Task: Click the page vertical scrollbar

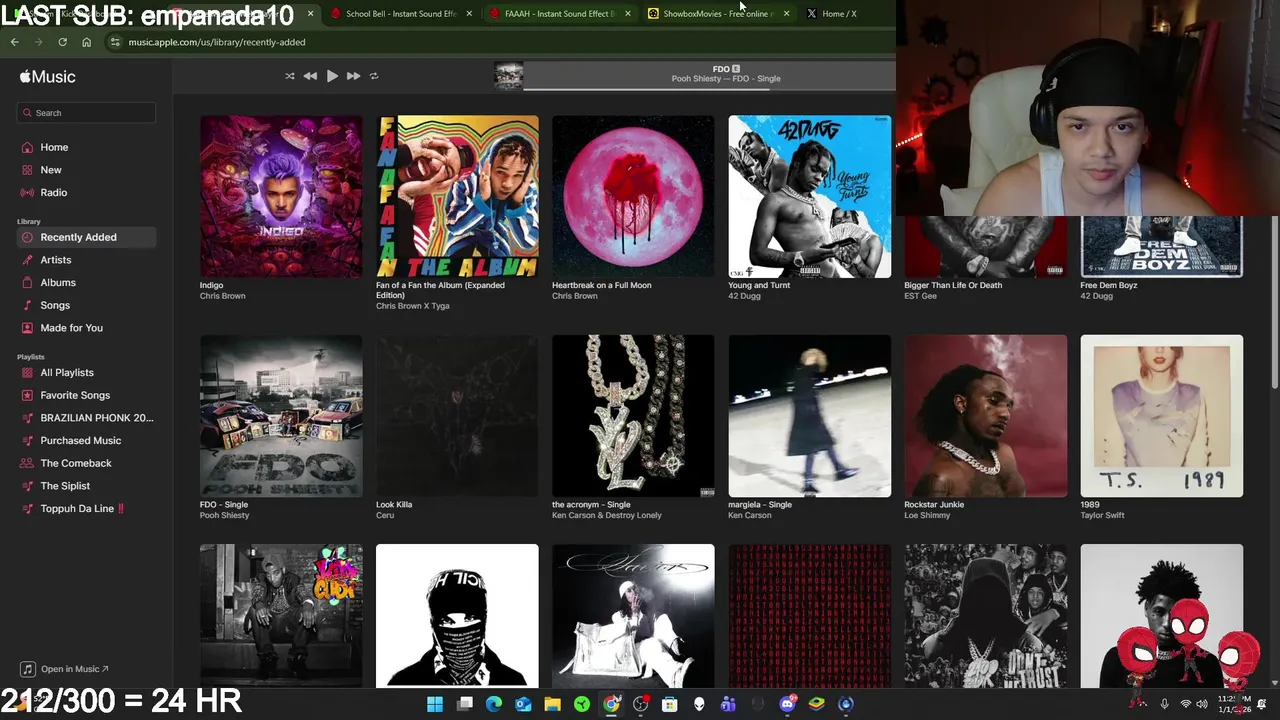Action: point(1274,300)
